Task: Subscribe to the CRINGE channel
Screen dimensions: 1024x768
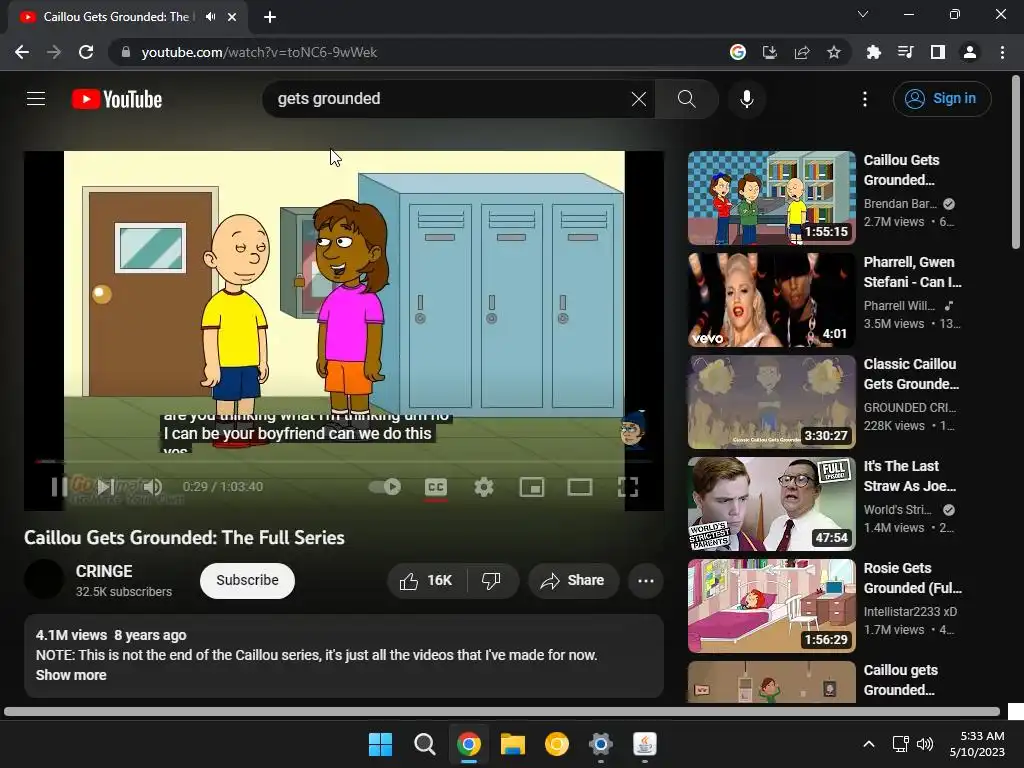Action: click(x=248, y=581)
